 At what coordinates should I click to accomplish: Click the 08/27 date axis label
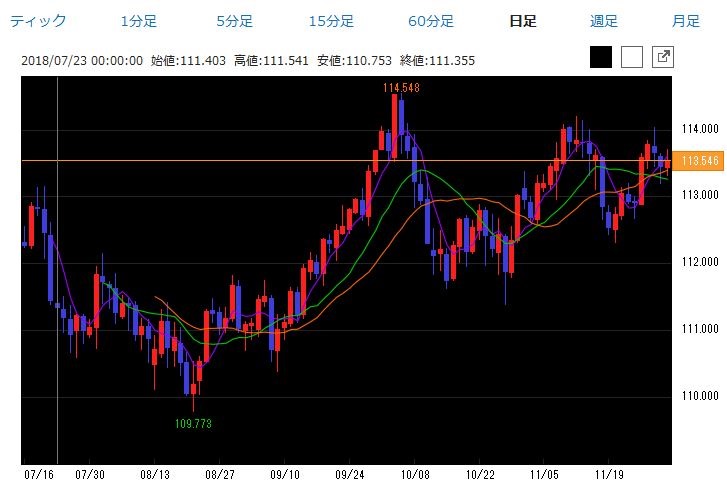pos(220,475)
